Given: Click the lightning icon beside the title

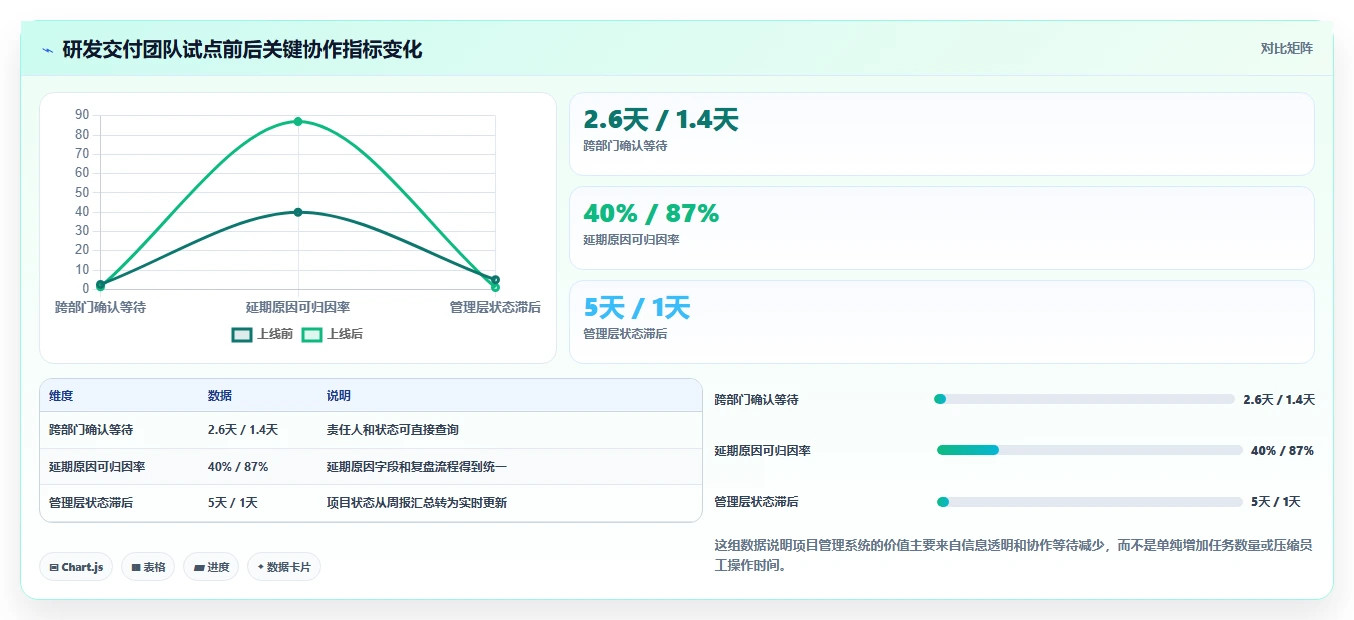Looking at the screenshot, I should [48, 50].
